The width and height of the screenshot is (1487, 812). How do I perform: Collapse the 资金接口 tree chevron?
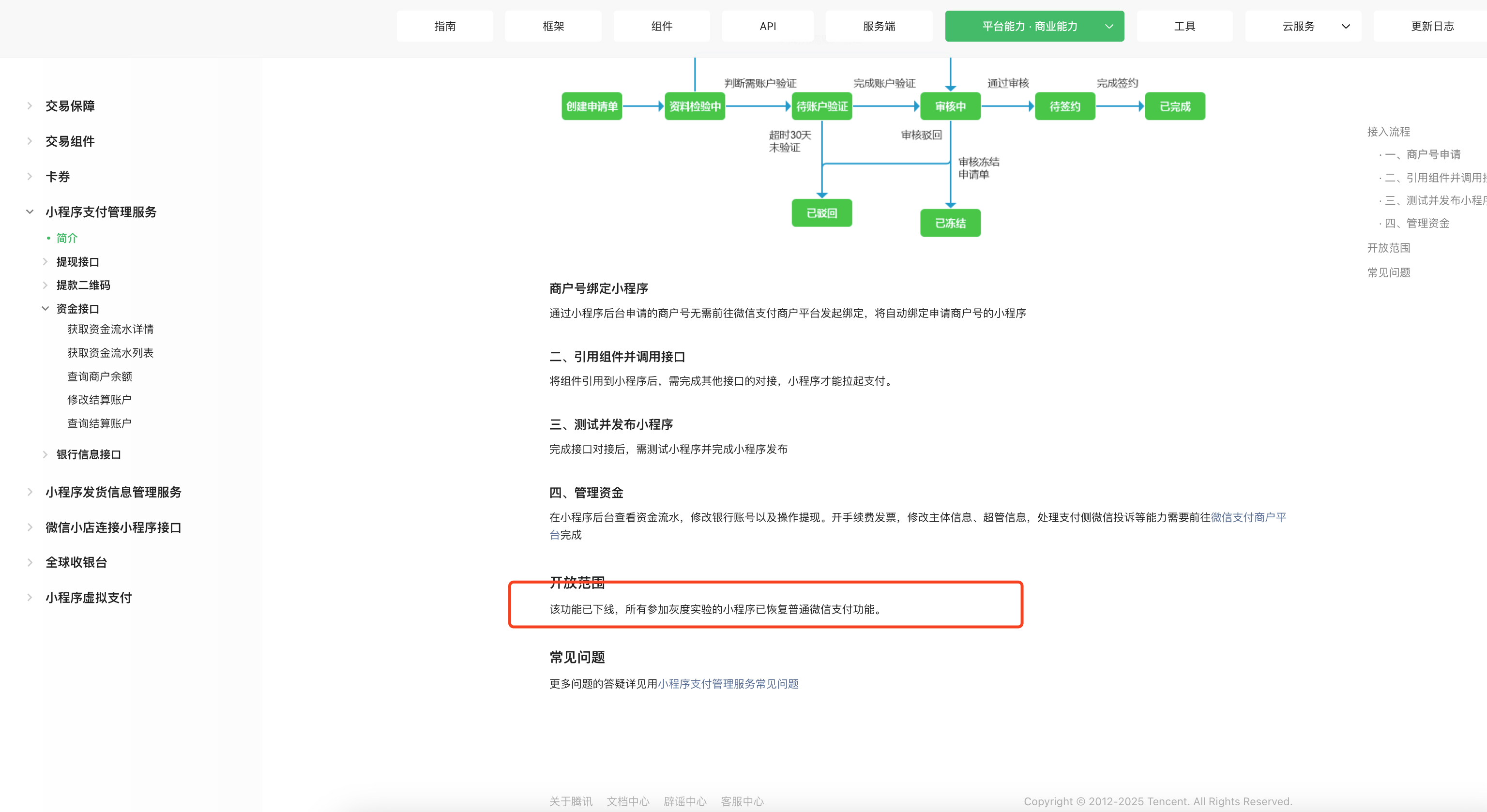click(45, 309)
